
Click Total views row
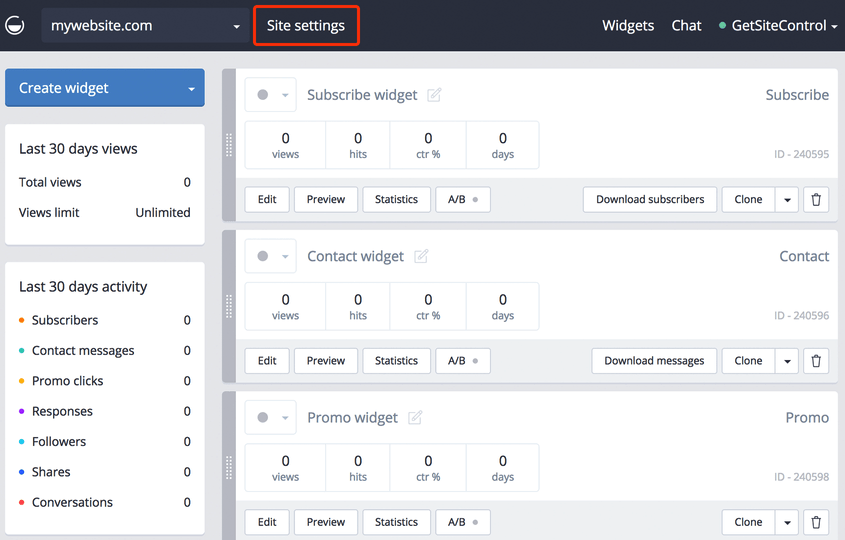(x=105, y=182)
